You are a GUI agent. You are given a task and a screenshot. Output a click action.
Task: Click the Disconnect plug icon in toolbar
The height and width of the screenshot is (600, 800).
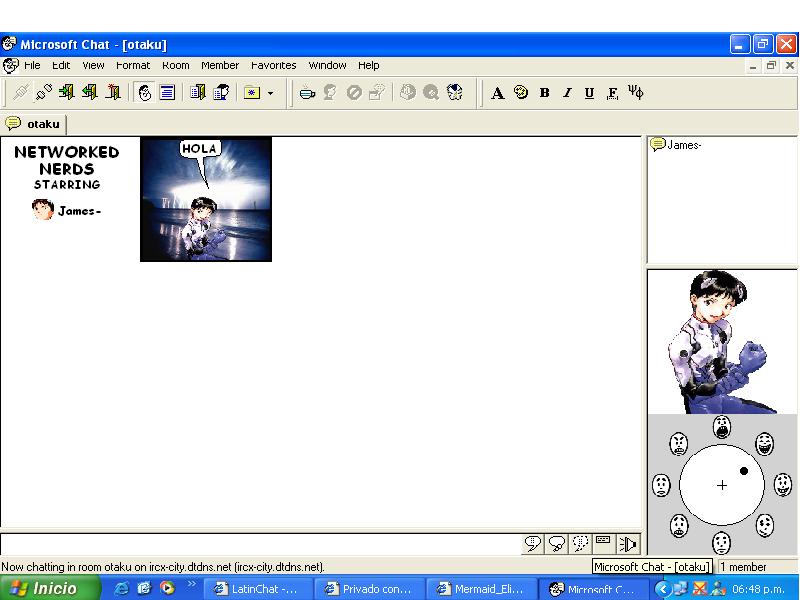(x=44, y=92)
